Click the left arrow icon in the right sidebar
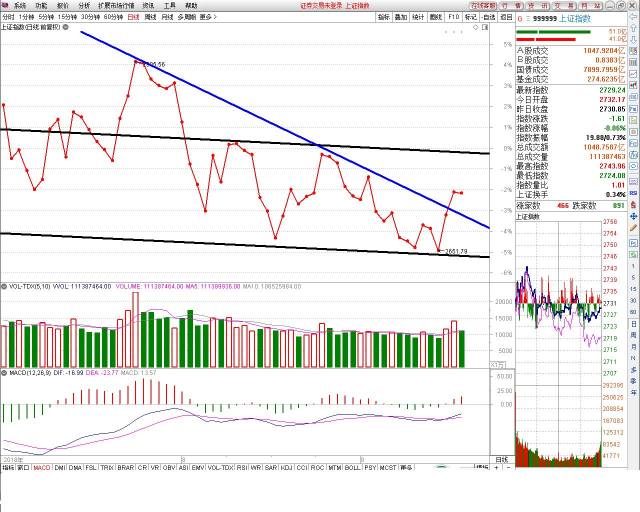Screen dimensions: 640x512 (633, 17)
